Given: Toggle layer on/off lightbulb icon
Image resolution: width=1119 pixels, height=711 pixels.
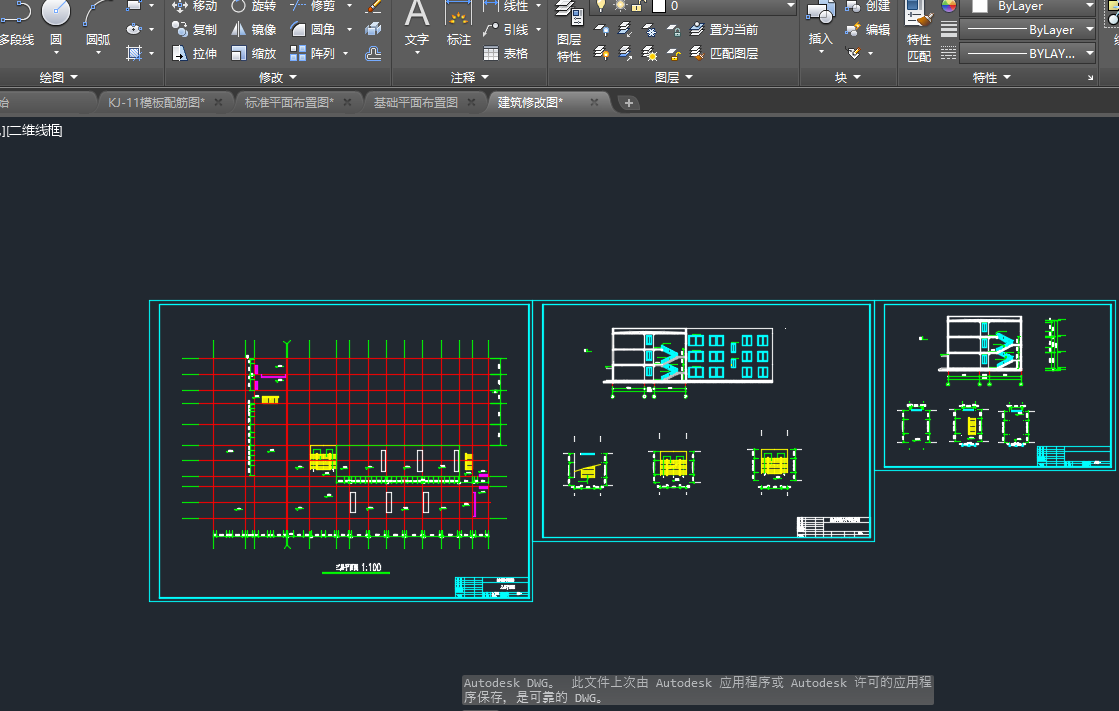Looking at the screenshot, I should (x=601, y=6).
